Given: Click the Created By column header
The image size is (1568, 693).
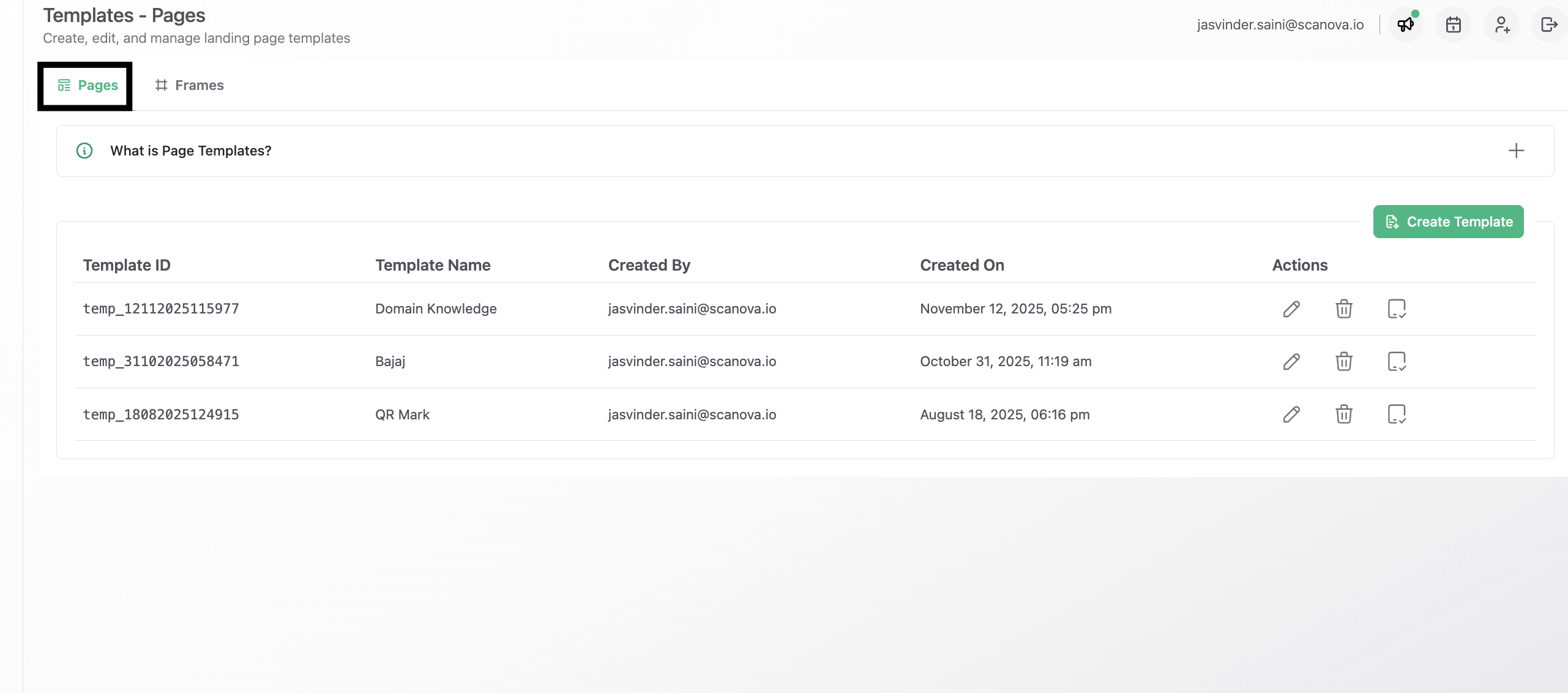Looking at the screenshot, I should pyautogui.click(x=649, y=265).
